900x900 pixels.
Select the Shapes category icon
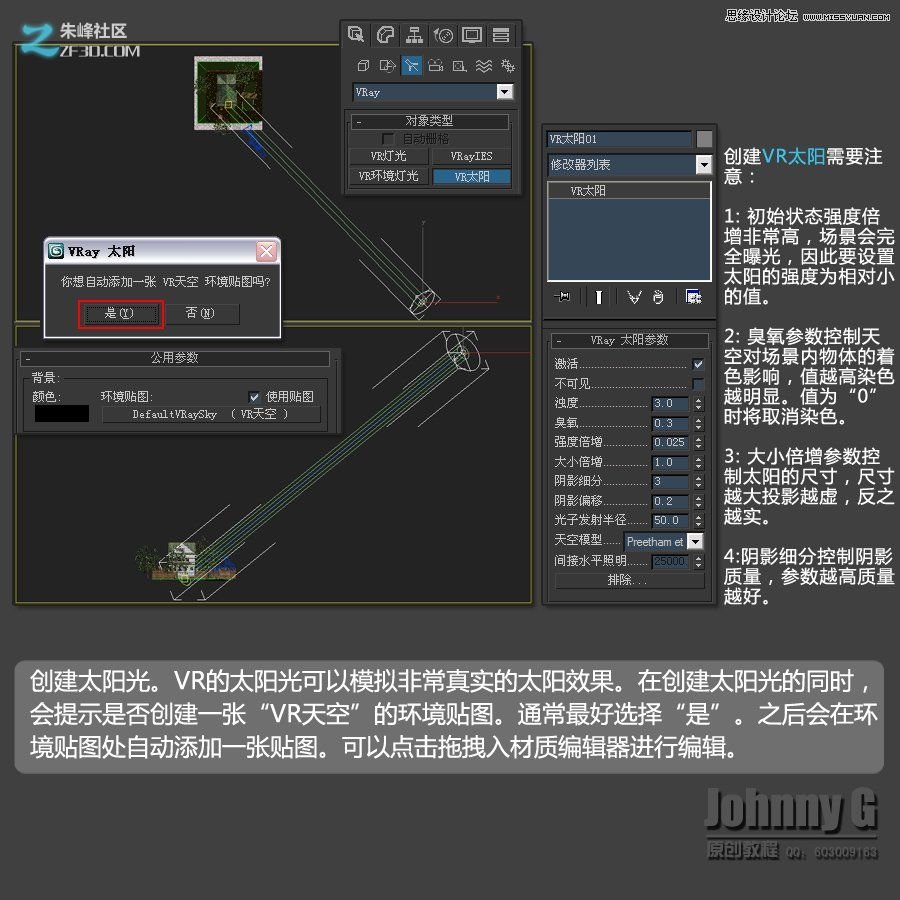387,66
